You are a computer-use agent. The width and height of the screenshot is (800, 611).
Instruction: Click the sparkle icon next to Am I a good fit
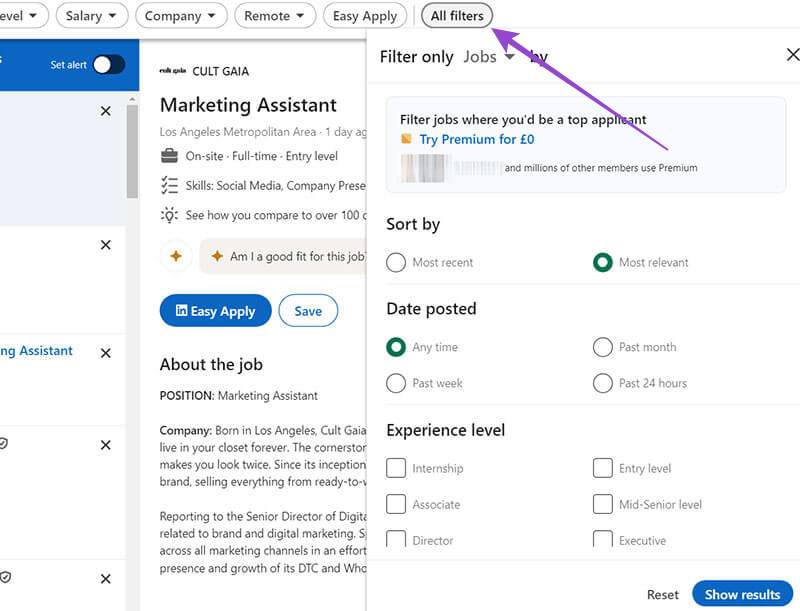(218, 256)
